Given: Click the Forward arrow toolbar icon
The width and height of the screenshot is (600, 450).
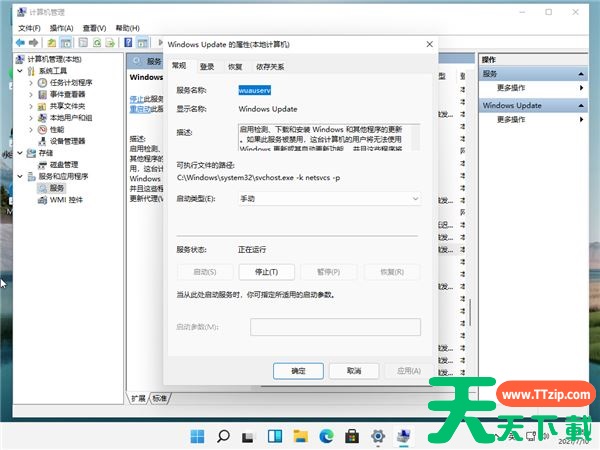Looking at the screenshot, I should pyautogui.click(x=34, y=43).
